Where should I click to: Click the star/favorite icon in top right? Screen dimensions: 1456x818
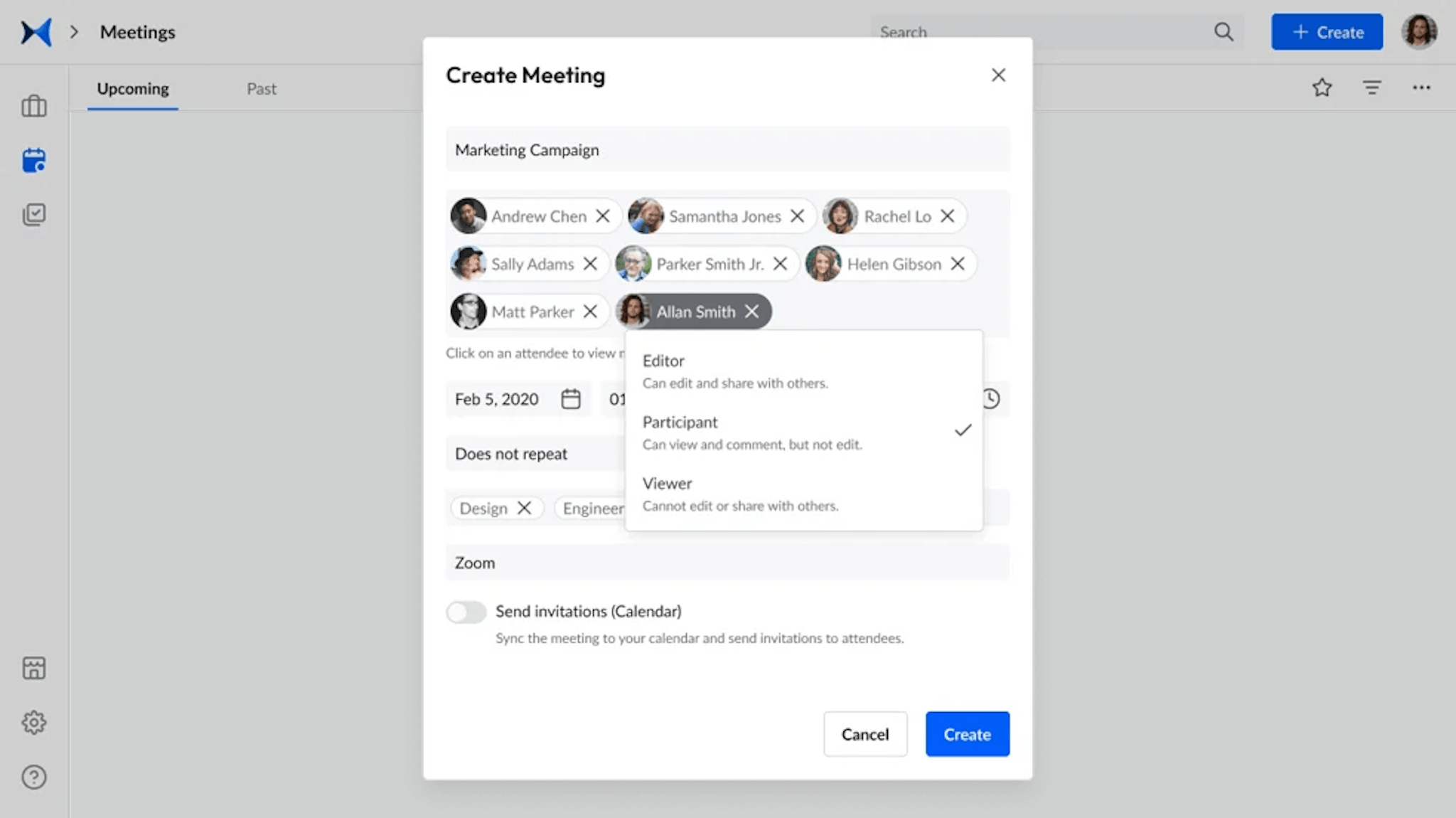(x=1322, y=88)
